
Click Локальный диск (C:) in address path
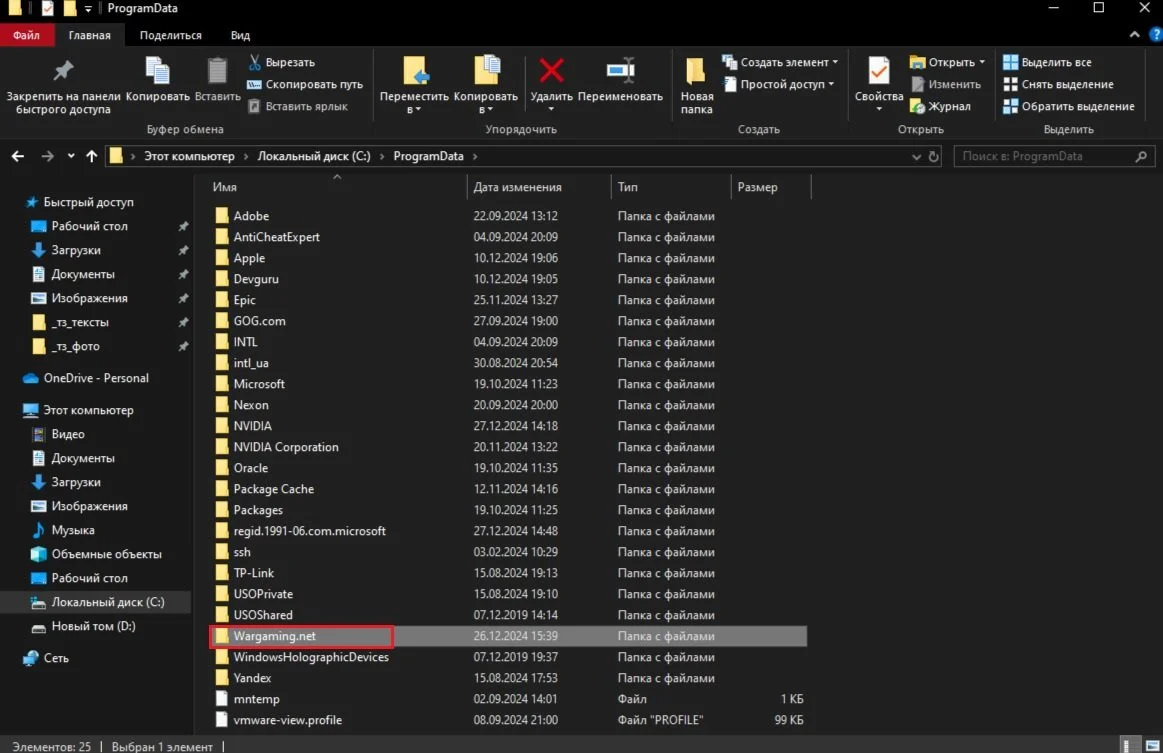pyautogui.click(x=314, y=156)
